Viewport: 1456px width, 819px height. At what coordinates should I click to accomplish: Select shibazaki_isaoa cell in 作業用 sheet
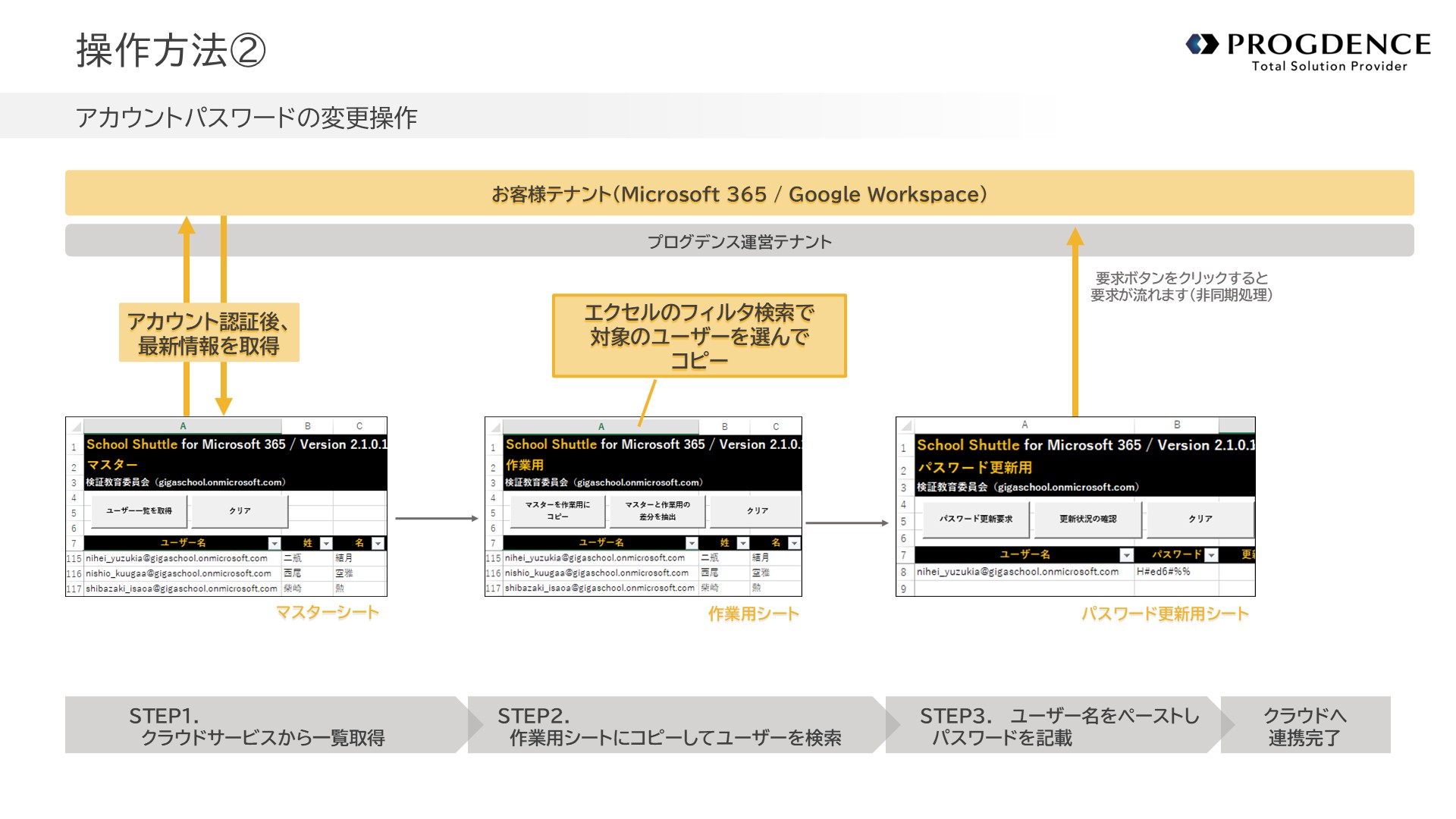(600, 588)
